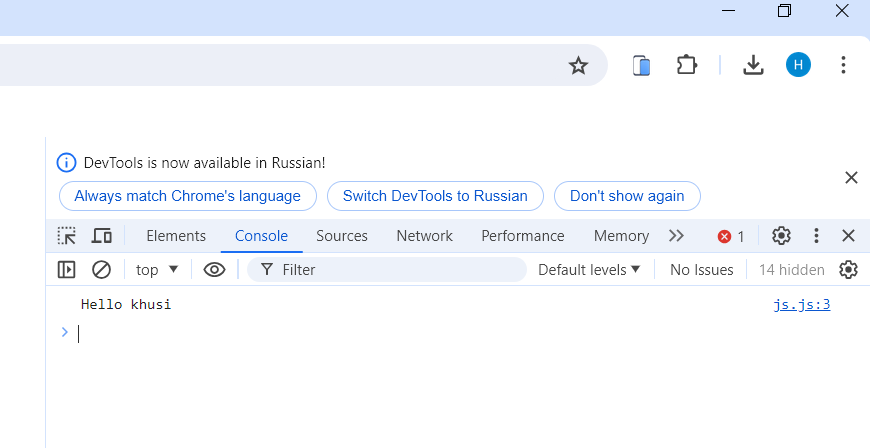Switch to the Elements tab

pyautogui.click(x=176, y=236)
